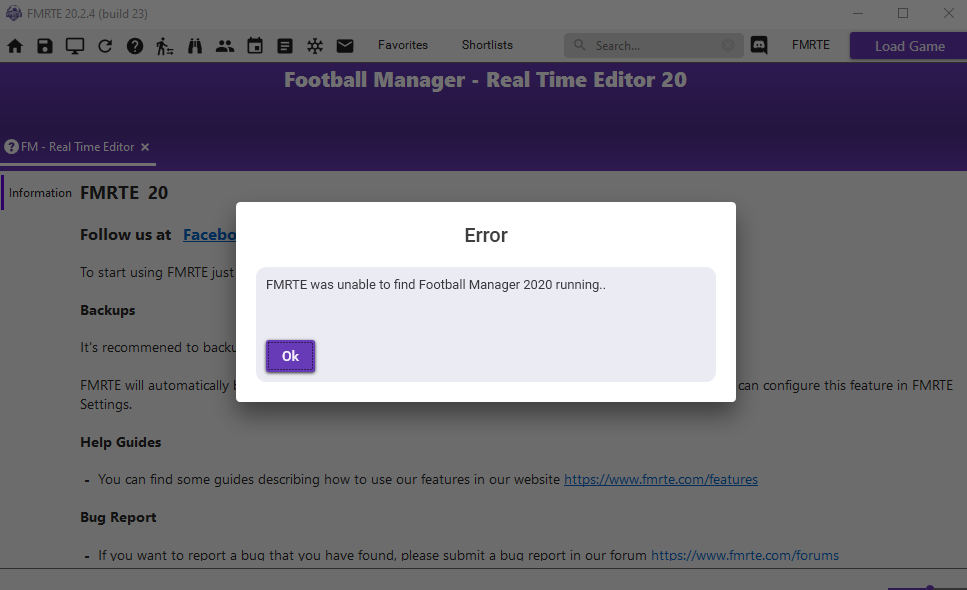Click the calendar icon in the toolbar
The width and height of the screenshot is (967, 590).
click(x=255, y=46)
